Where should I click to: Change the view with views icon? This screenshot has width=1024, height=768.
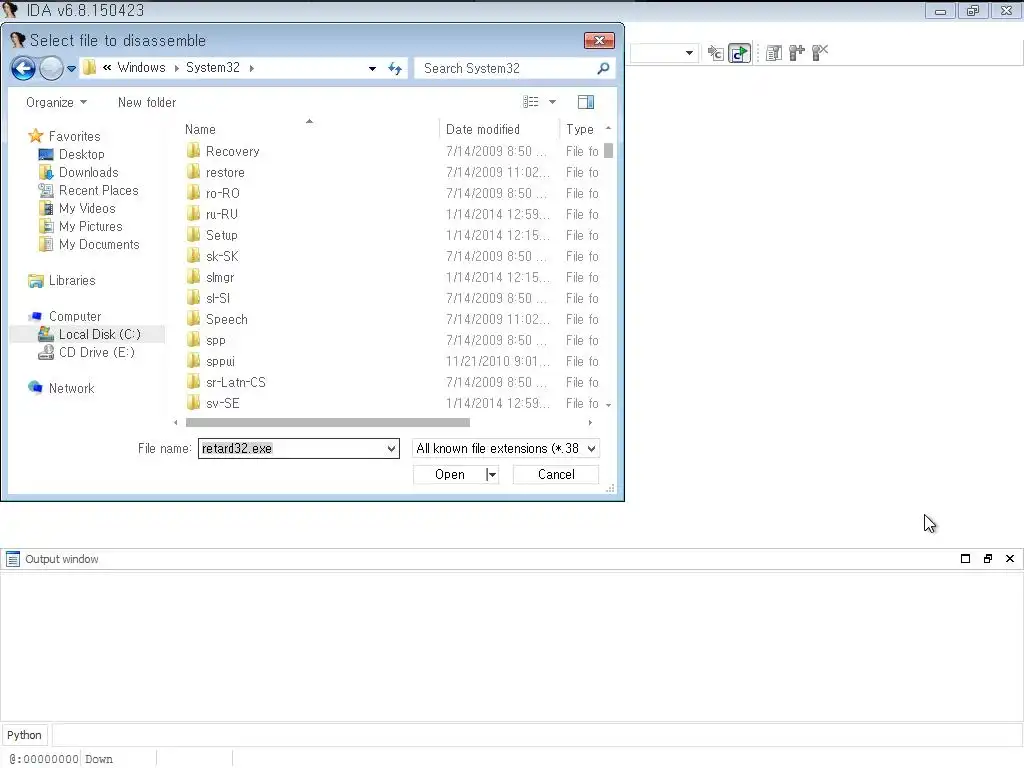click(x=531, y=102)
